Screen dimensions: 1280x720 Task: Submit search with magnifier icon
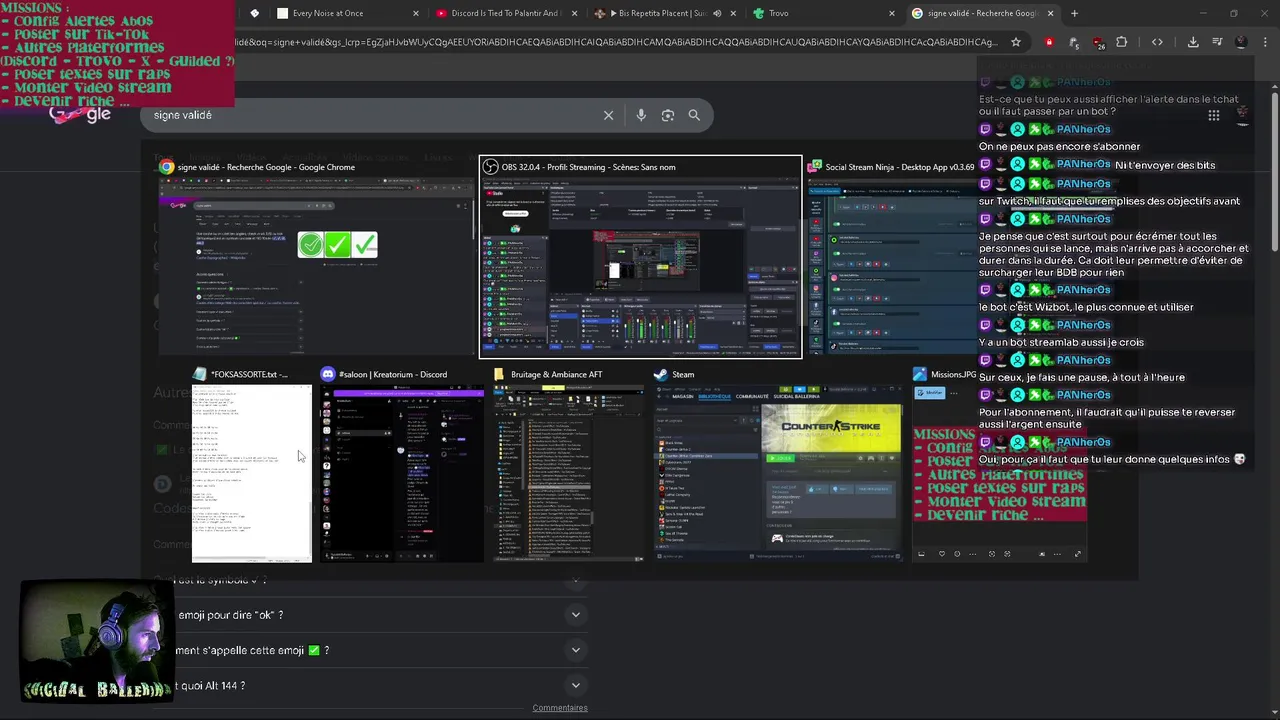coord(694,115)
